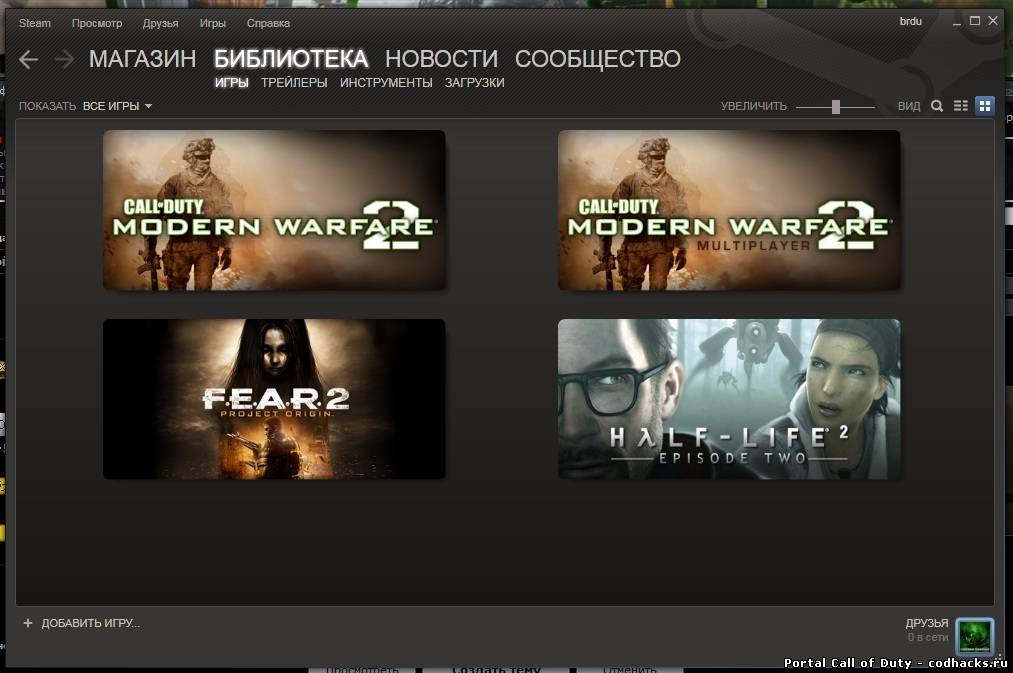The width and height of the screenshot is (1013, 673).
Task: Open the СООБЩЕСТВО section
Action: click(598, 59)
